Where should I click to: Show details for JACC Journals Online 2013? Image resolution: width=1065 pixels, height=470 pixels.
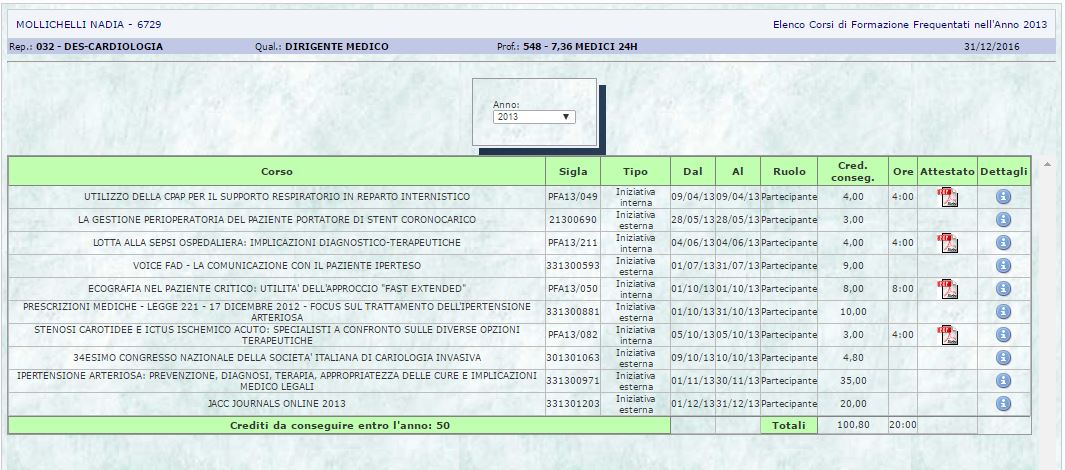pos(1003,404)
